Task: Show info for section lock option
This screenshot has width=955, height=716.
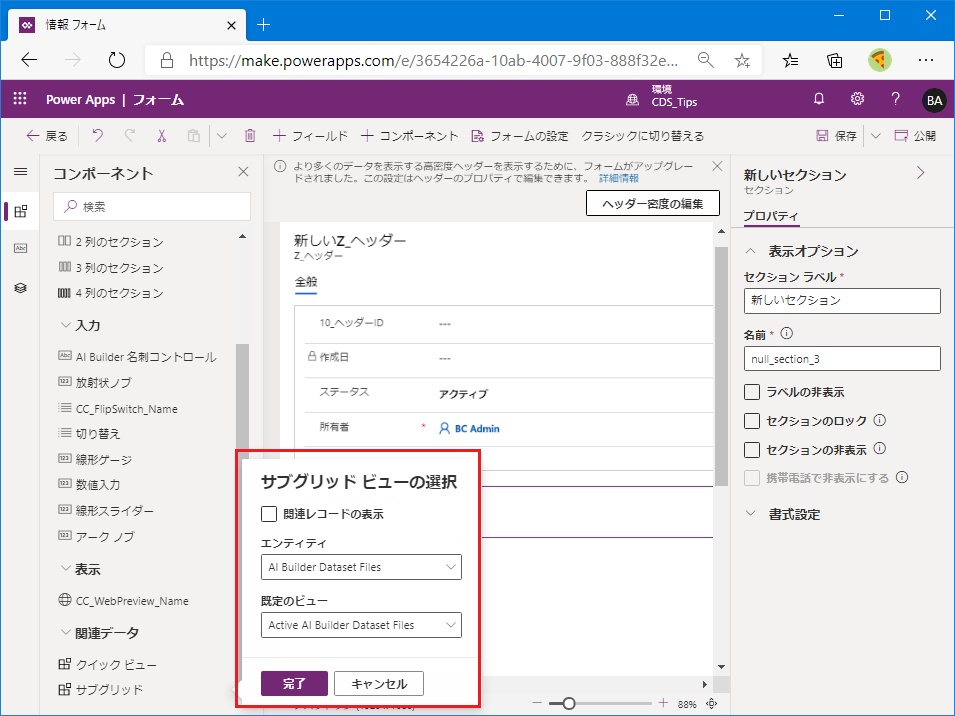Action: click(x=879, y=419)
